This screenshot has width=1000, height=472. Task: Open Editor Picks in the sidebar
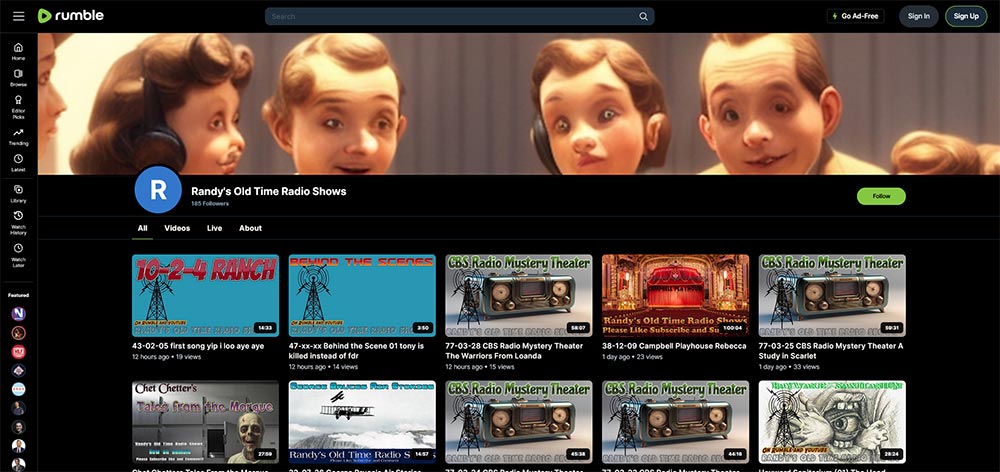18,107
